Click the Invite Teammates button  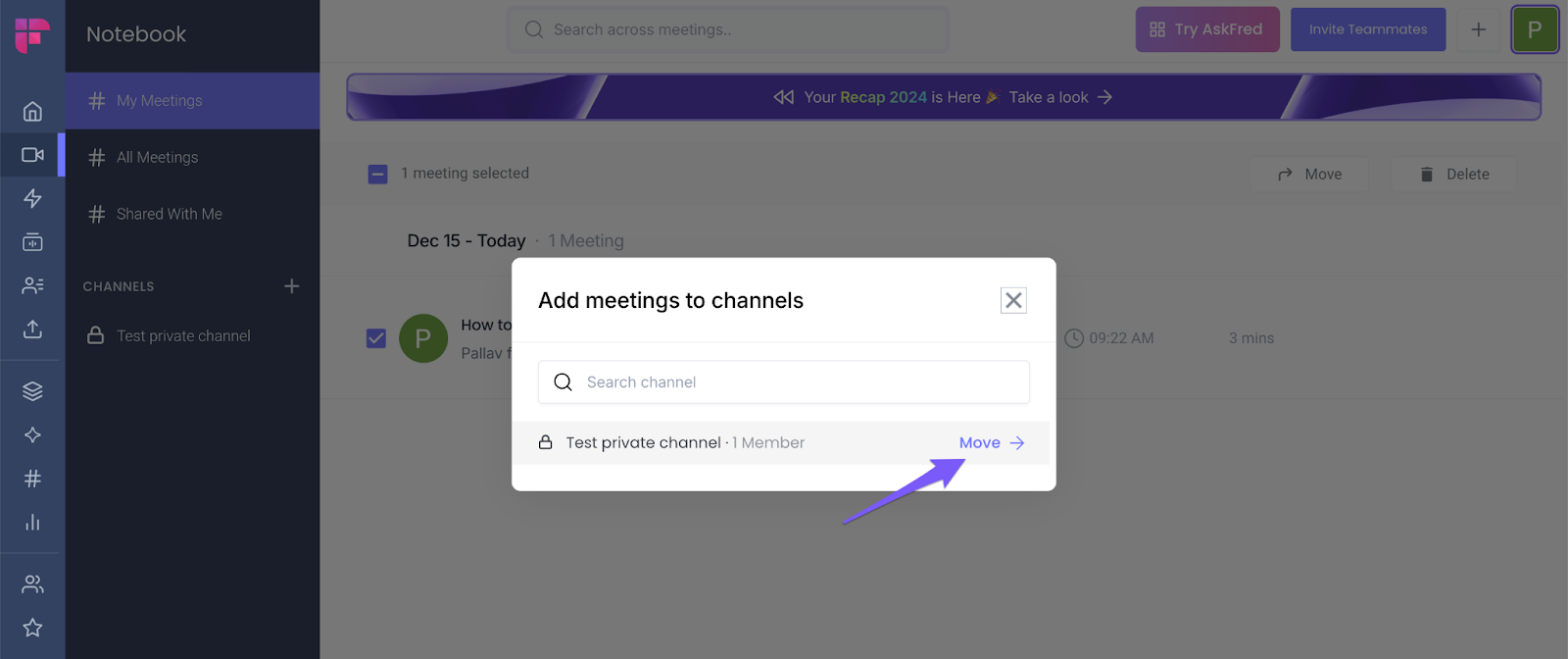coord(1367,29)
